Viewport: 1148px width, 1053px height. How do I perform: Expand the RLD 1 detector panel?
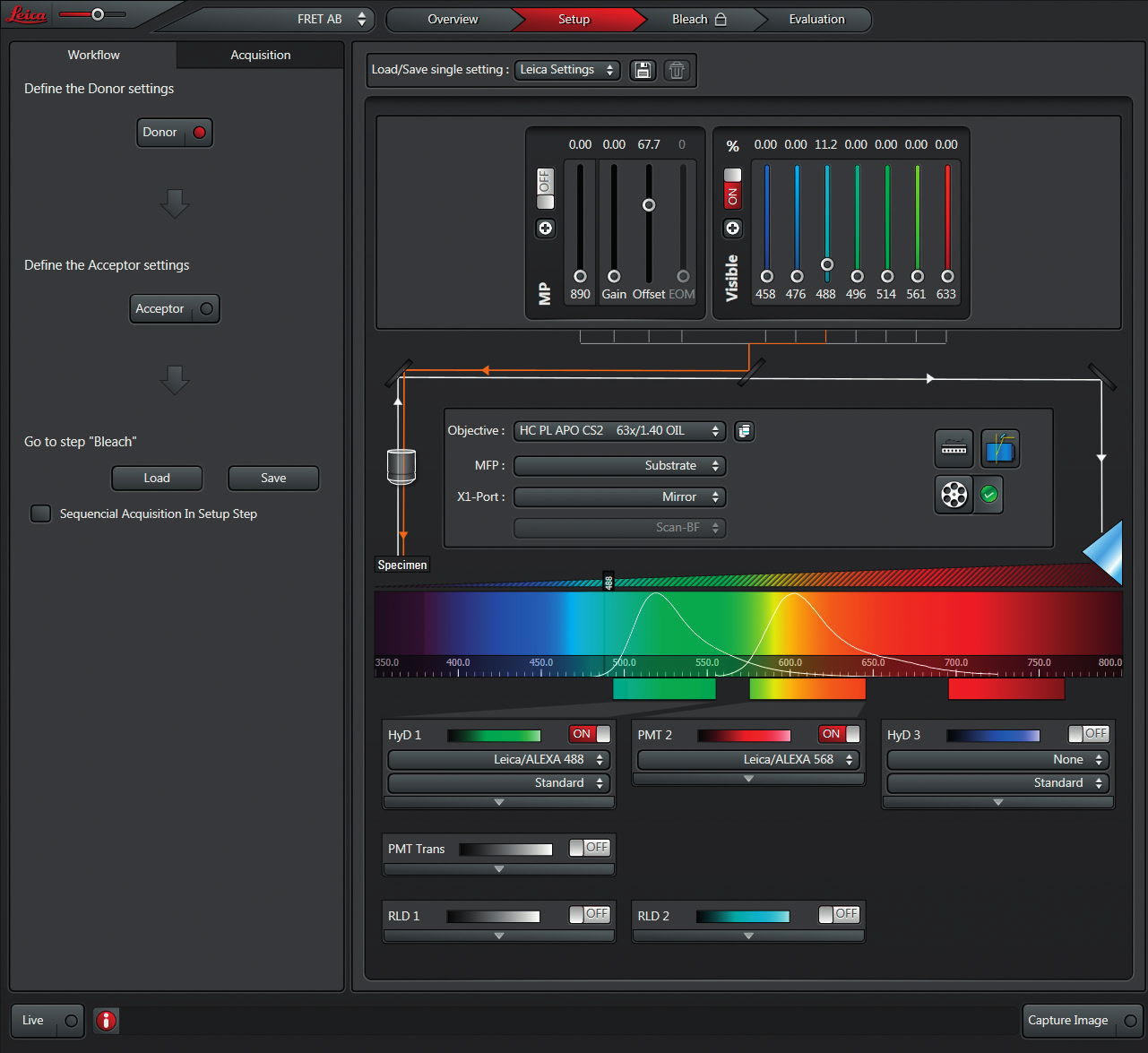click(x=499, y=936)
